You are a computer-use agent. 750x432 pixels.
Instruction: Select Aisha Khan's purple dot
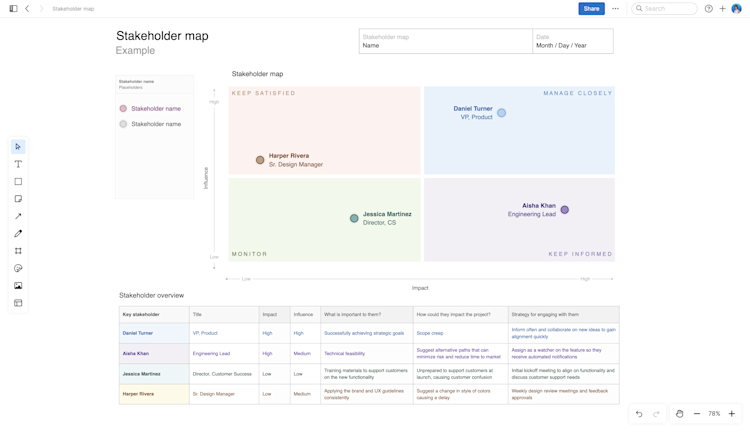tap(564, 210)
